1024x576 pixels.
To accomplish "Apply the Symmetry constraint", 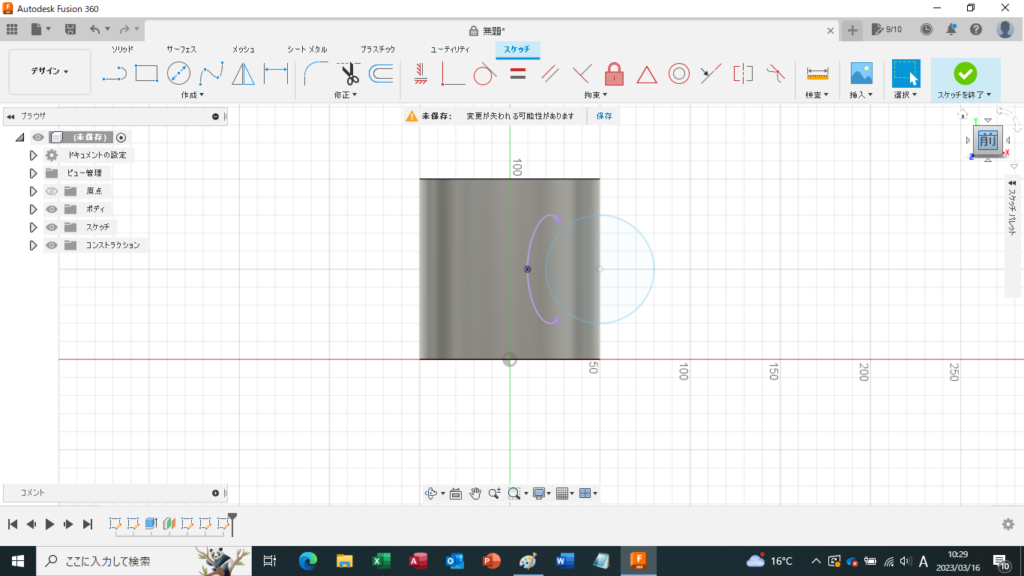I will [x=743, y=74].
